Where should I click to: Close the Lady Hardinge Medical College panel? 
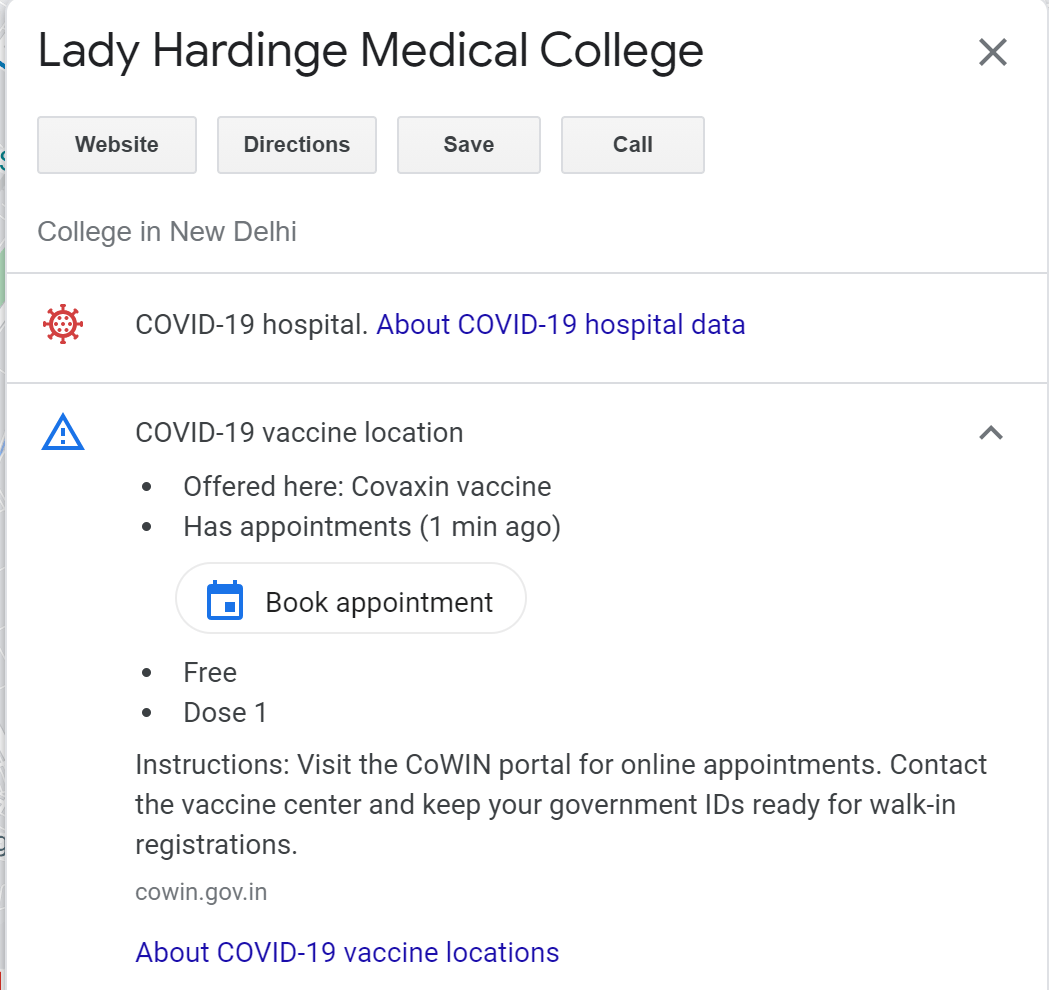(x=992, y=52)
